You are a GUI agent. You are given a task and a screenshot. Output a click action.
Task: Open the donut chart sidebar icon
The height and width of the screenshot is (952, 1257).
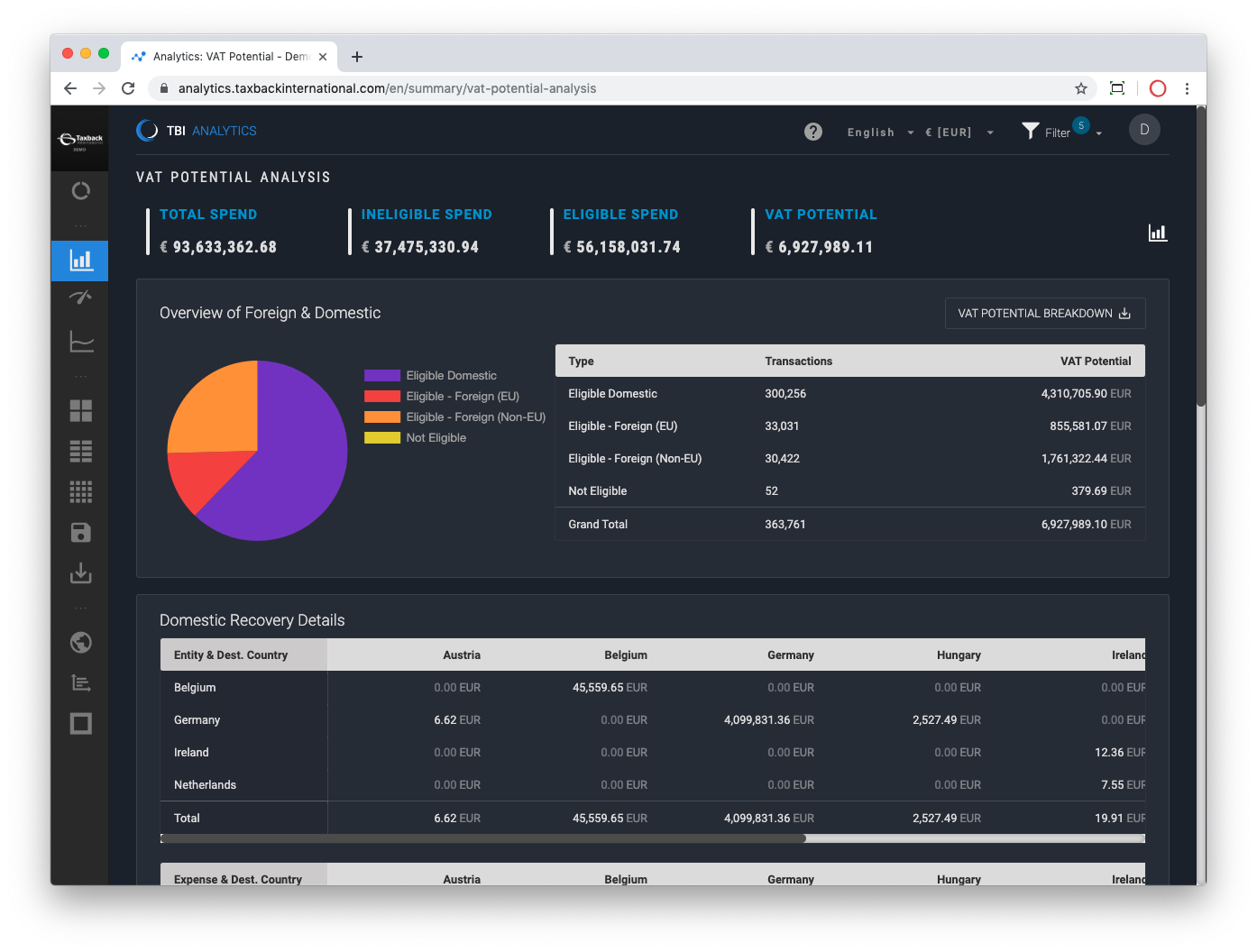click(x=80, y=191)
